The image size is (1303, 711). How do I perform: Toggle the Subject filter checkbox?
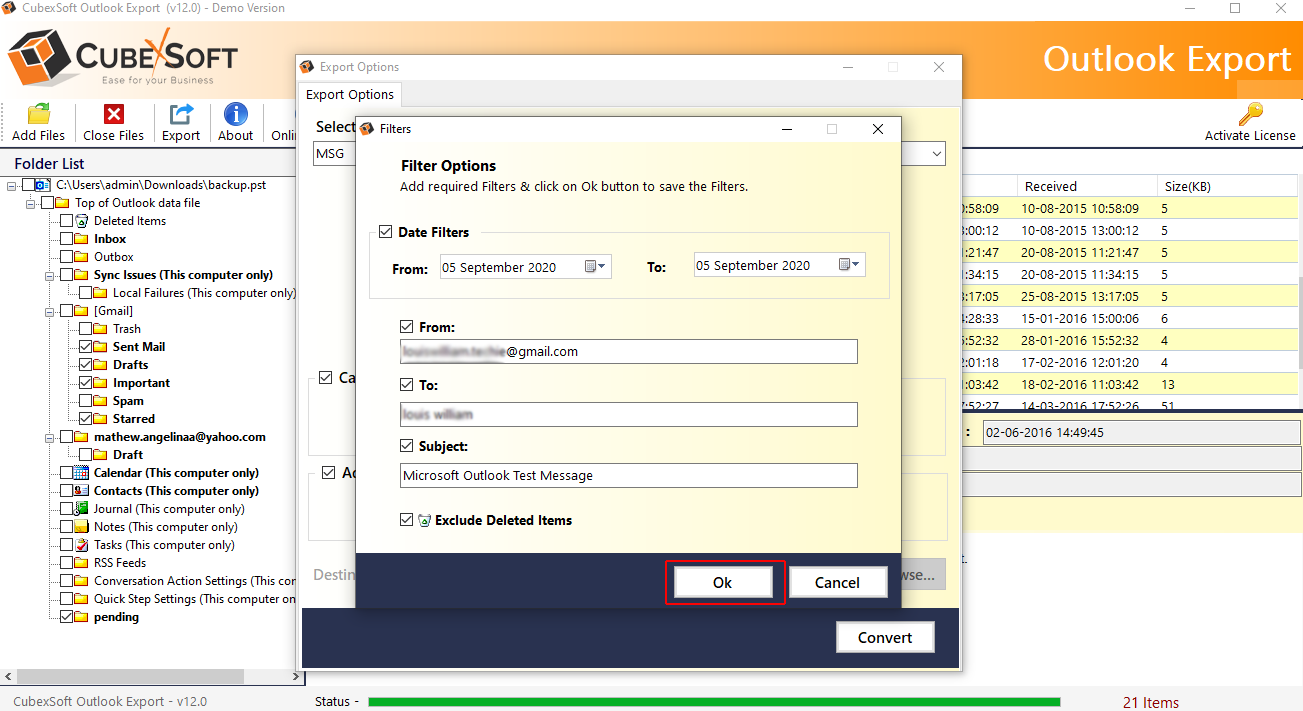coord(406,446)
